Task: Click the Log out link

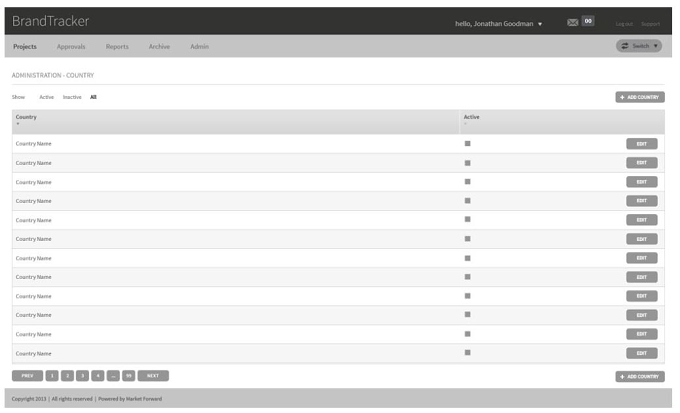Action: click(624, 24)
